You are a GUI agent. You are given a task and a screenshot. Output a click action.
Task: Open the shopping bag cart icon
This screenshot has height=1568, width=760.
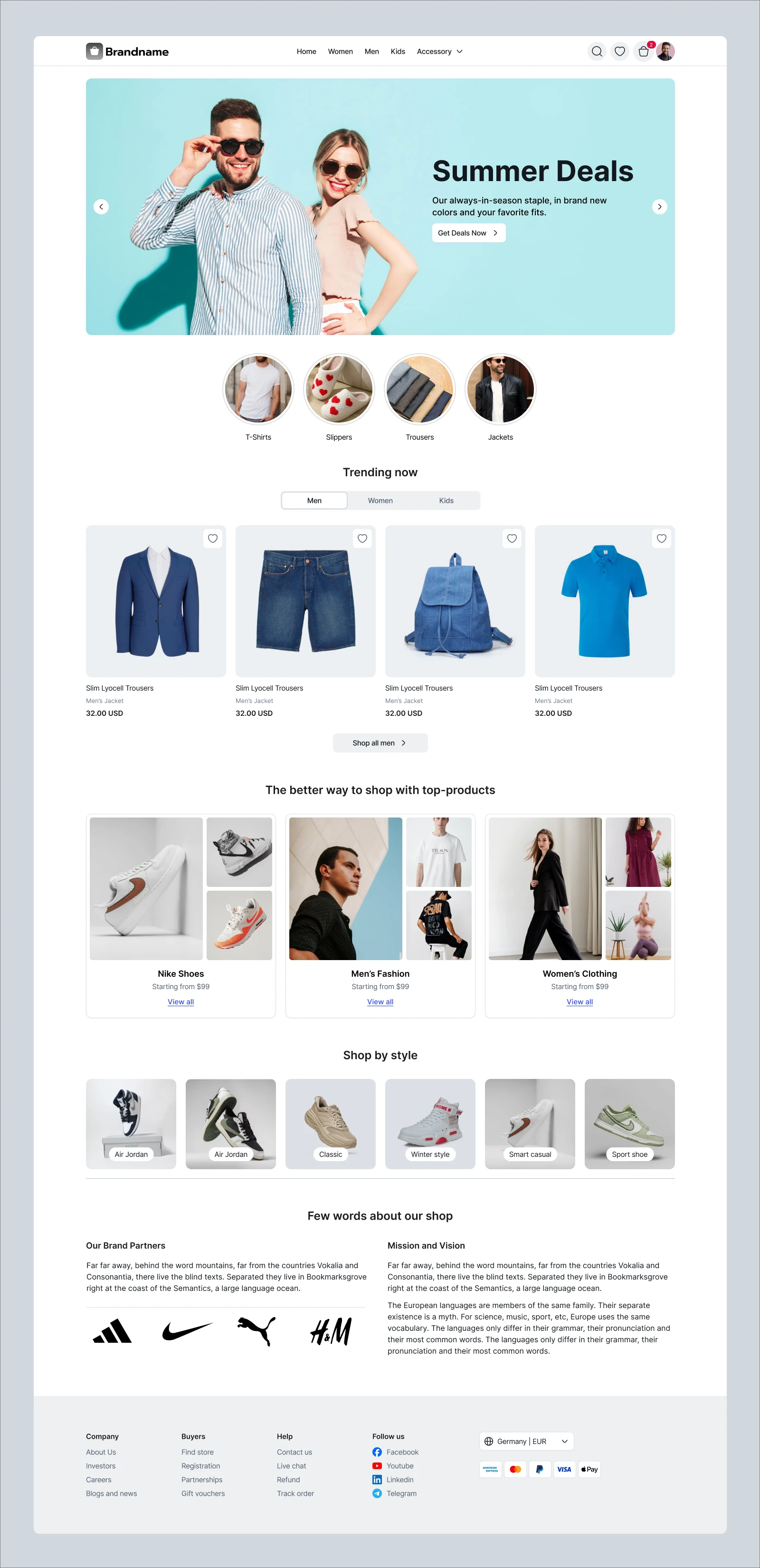coord(643,51)
